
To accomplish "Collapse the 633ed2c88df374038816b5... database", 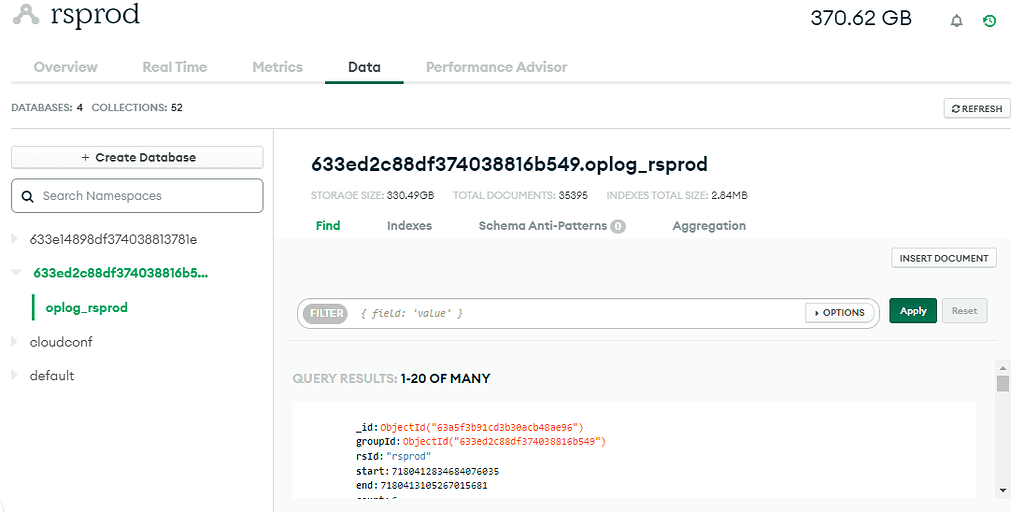I will click(15, 273).
